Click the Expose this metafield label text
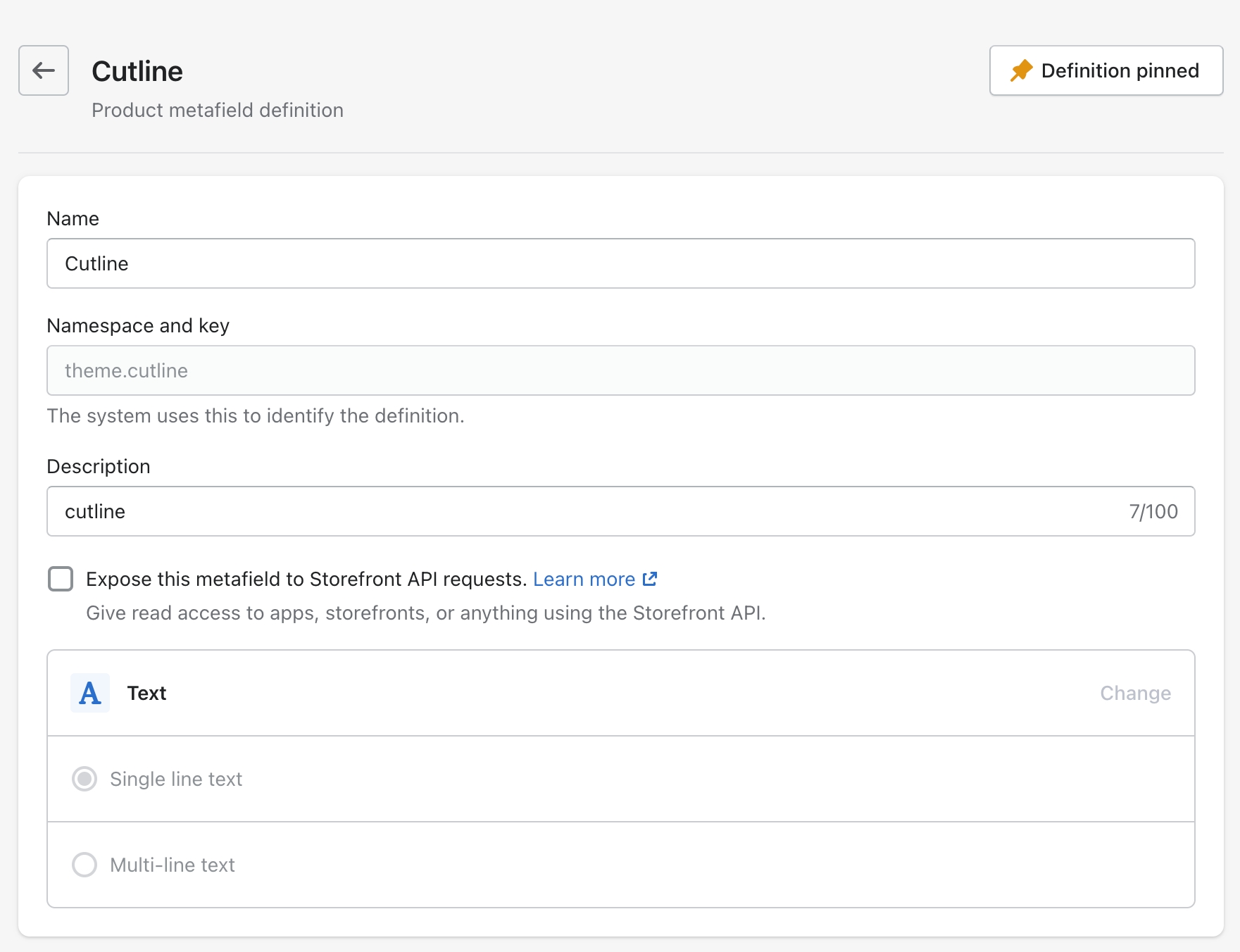Image resolution: width=1240 pixels, height=952 pixels. coord(306,579)
